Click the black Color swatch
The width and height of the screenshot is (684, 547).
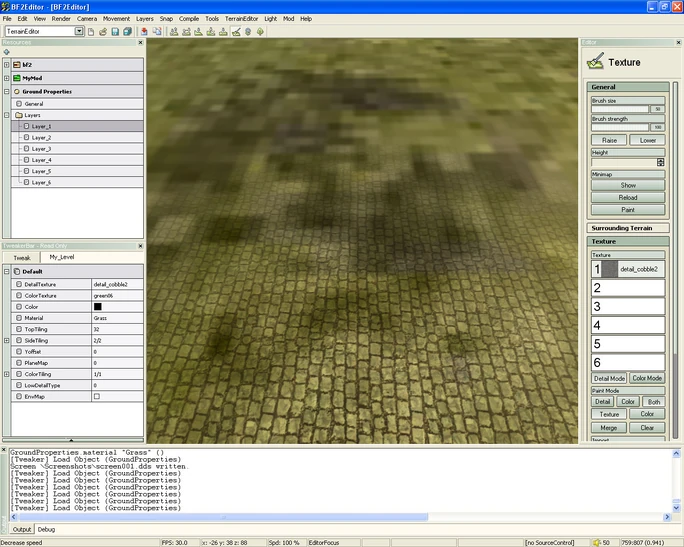click(97, 307)
